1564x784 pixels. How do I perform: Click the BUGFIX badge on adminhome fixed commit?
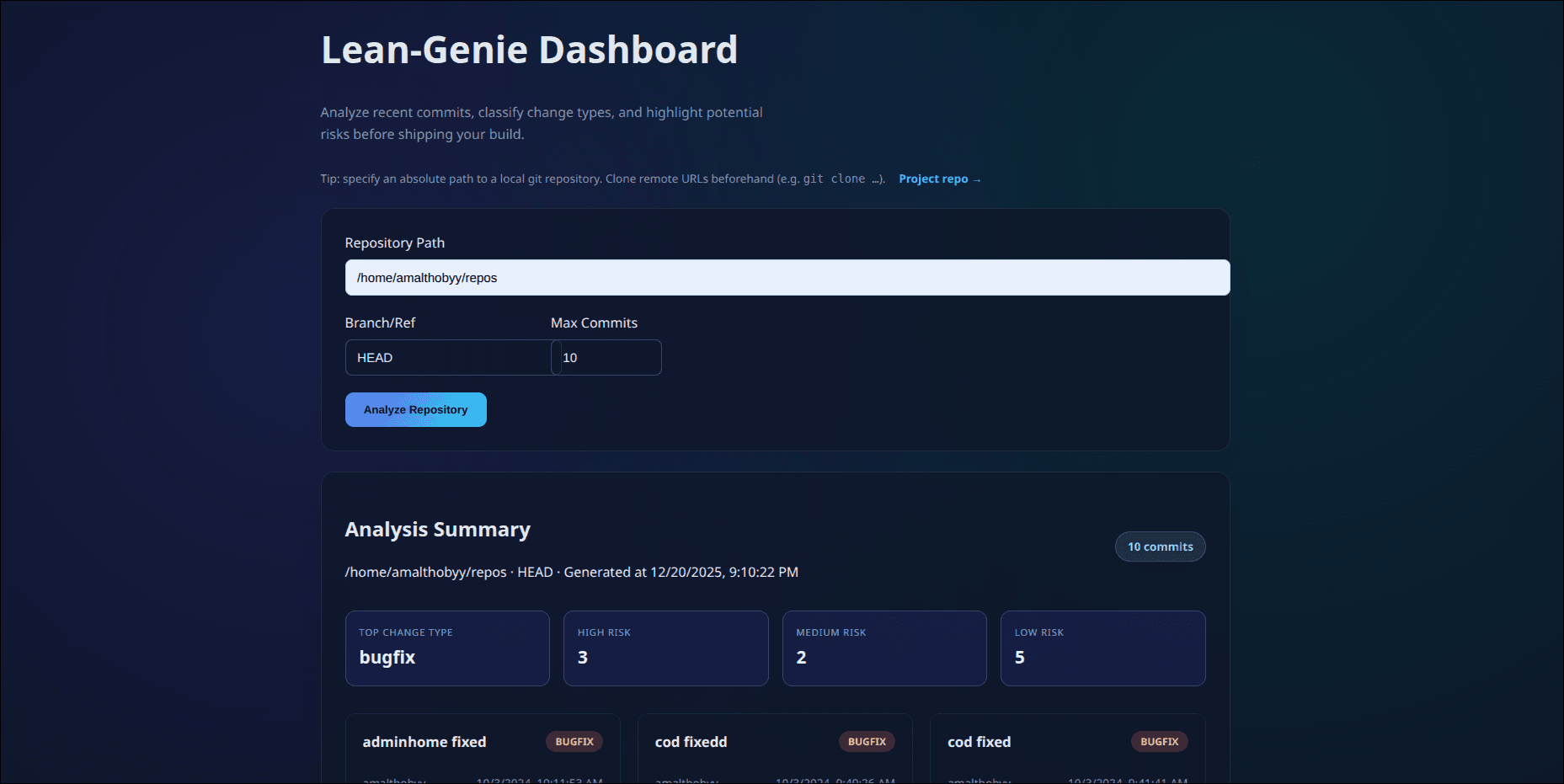pos(574,741)
